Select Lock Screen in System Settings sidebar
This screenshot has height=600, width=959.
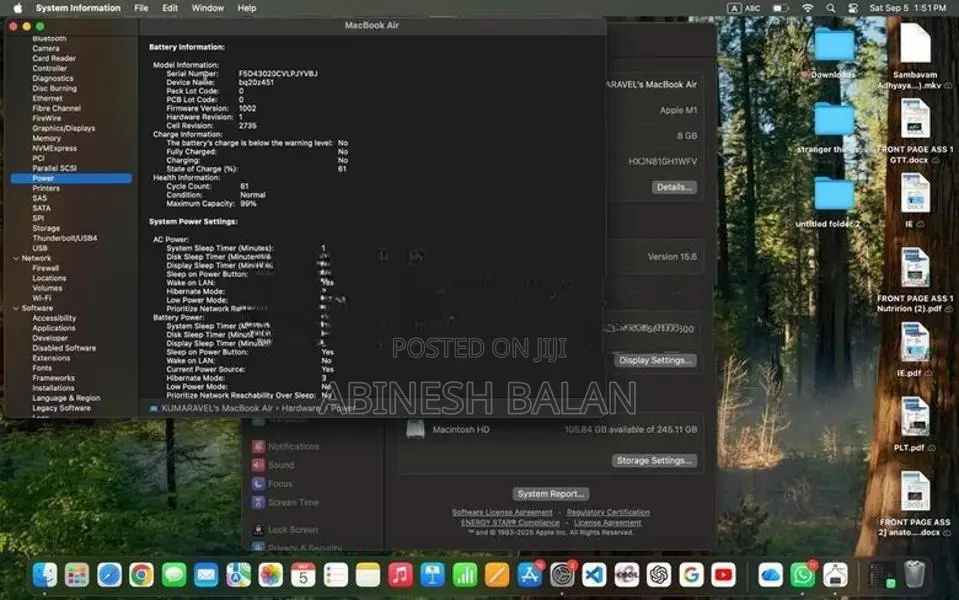pyautogui.click(x=285, y=530)
